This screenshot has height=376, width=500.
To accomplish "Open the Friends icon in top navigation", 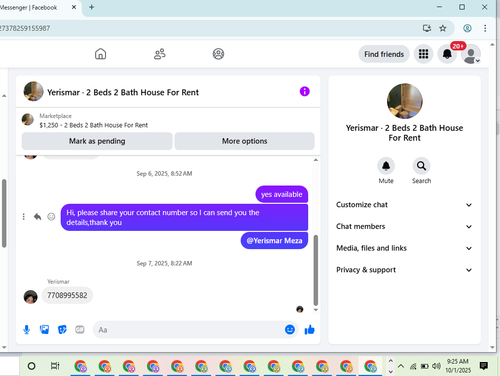I will [x=160, y=54].
